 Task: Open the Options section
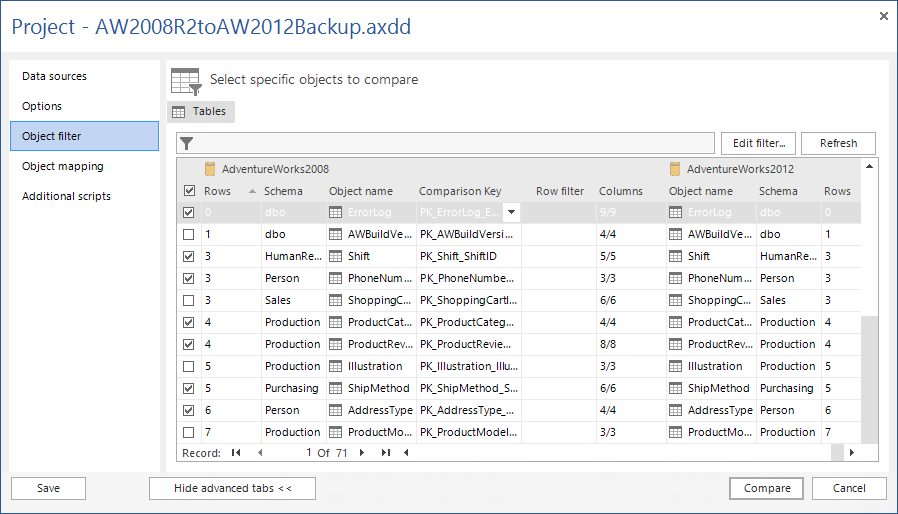(x=84, y=106)
